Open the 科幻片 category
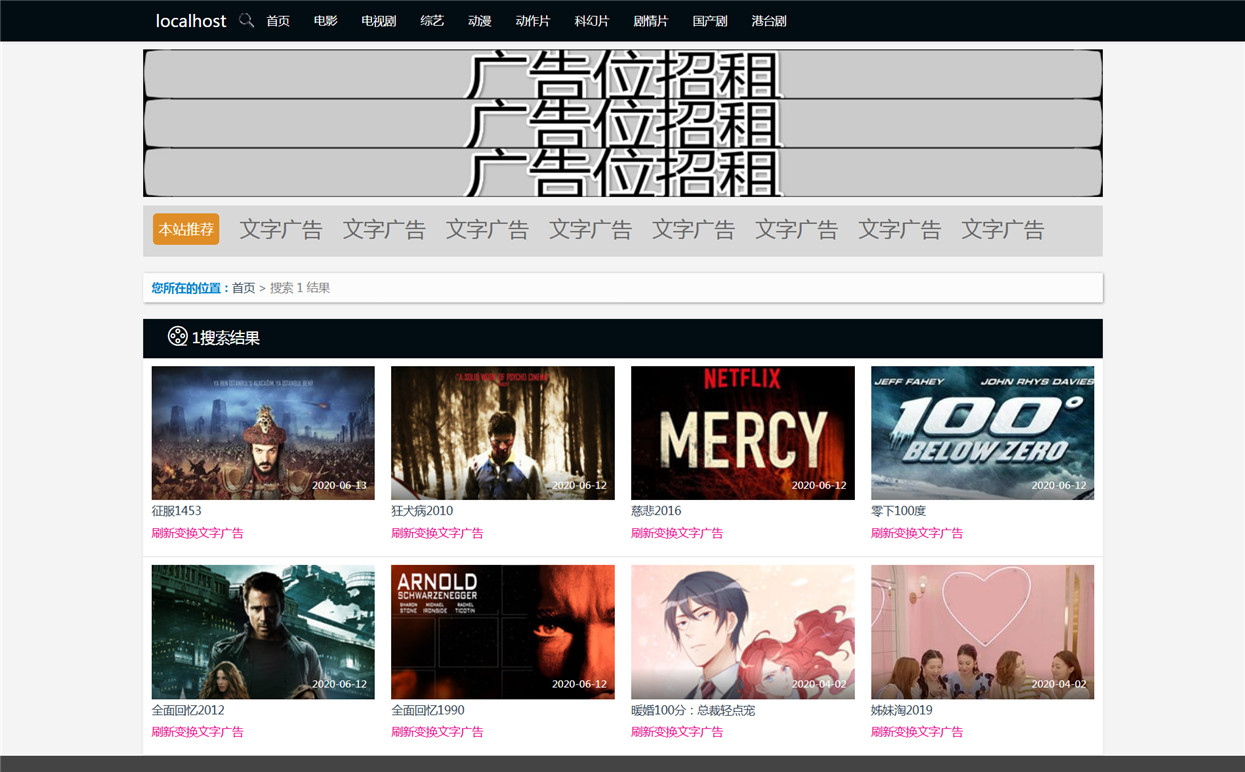Viewport: 1245px width, 772px height. [592, 20]
